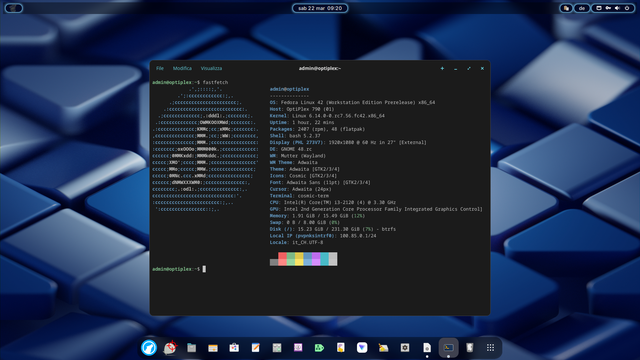Screen dimensions: 640x360
Task: Close the terminal window
Action: (x=482, y=69)
